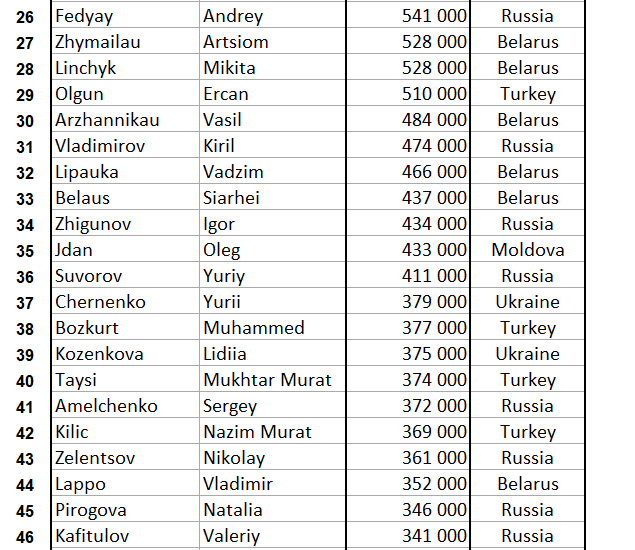Select the Zhigunov cell
This screenshot has height=550, width=635.
tap(93, 224)
